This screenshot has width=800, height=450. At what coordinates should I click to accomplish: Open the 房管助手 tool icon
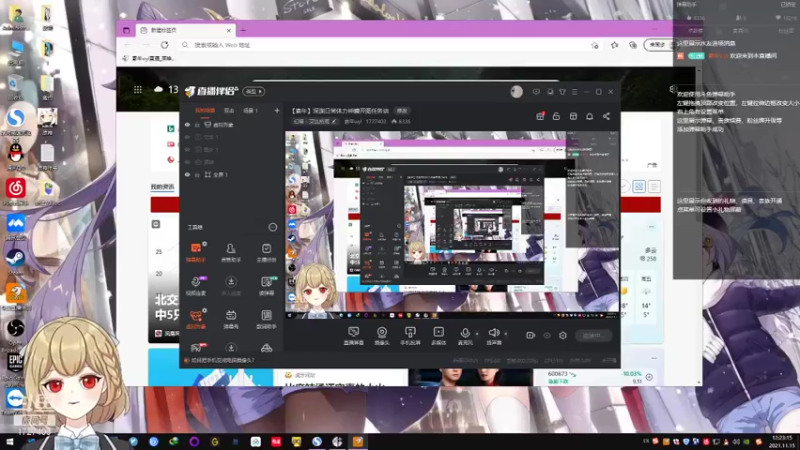[x=231, y=252]
